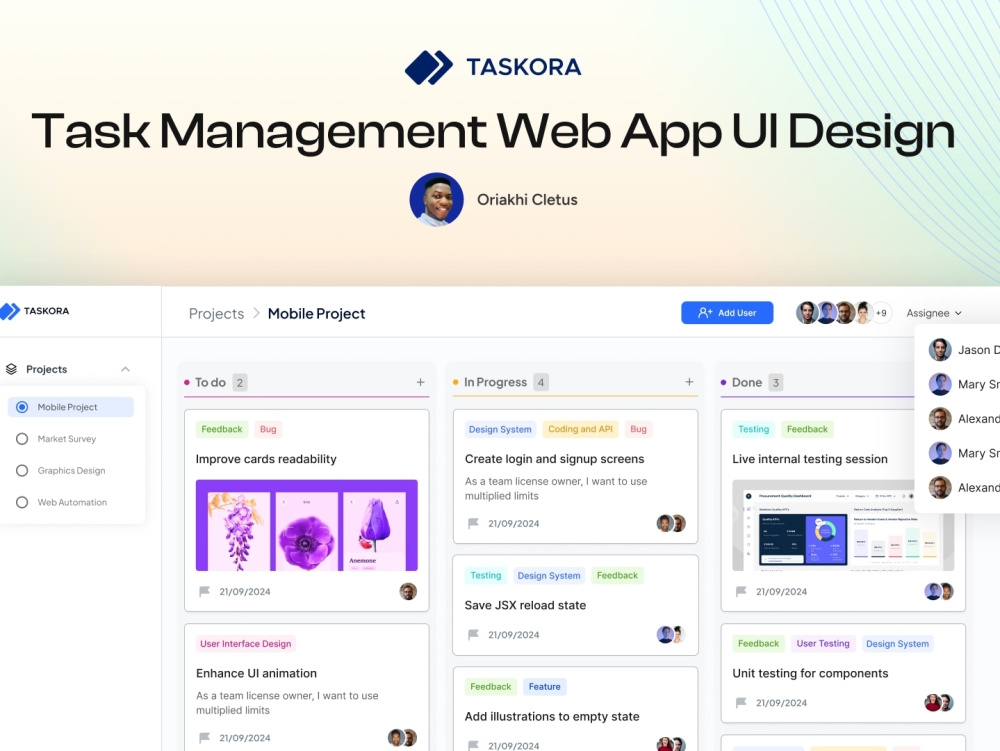
Task: Click flag icon on Live internal testing card
Action: pyautogui.click(x=741, y=592)
